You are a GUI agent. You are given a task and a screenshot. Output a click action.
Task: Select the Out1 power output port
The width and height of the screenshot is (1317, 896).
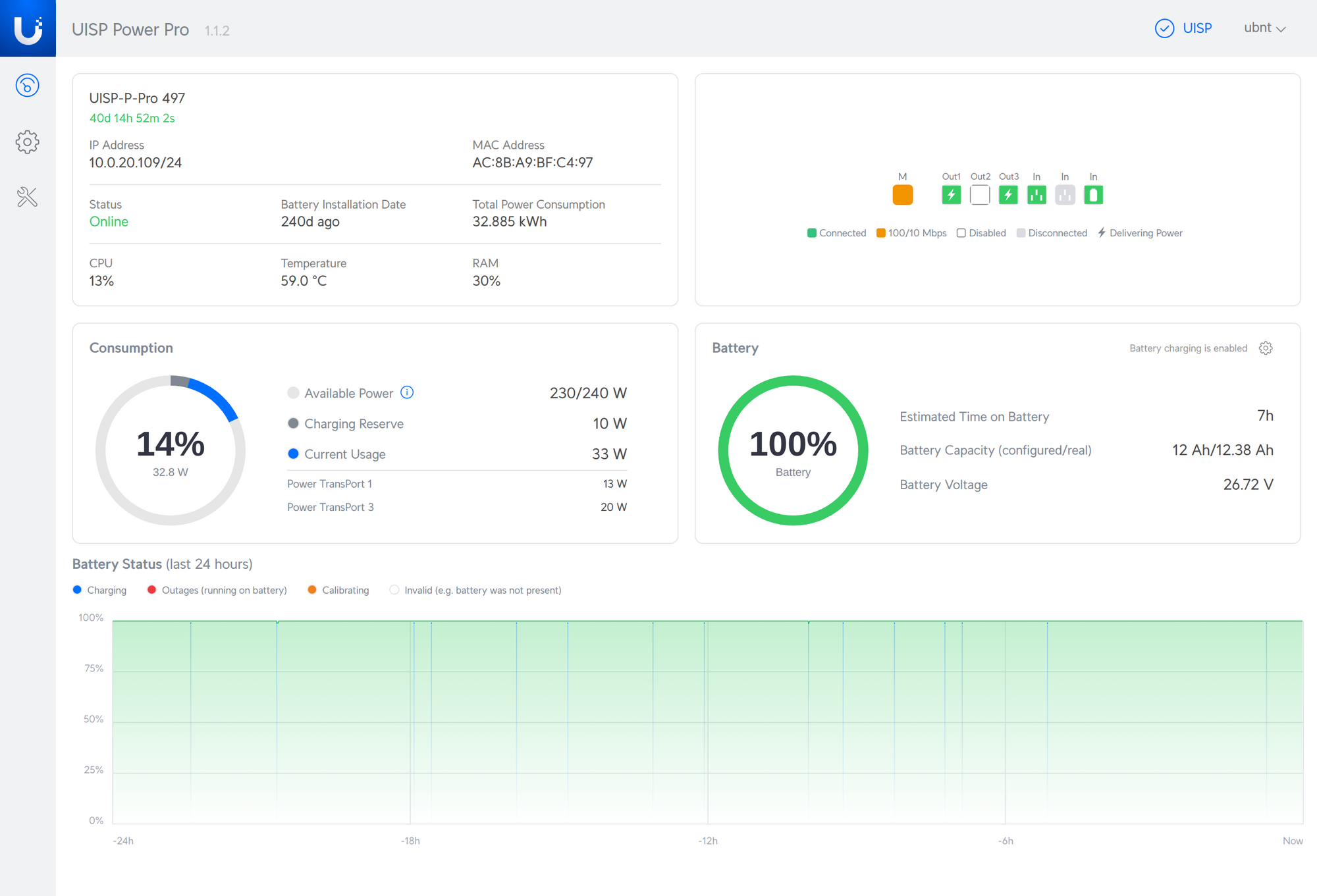click(951, 195)
